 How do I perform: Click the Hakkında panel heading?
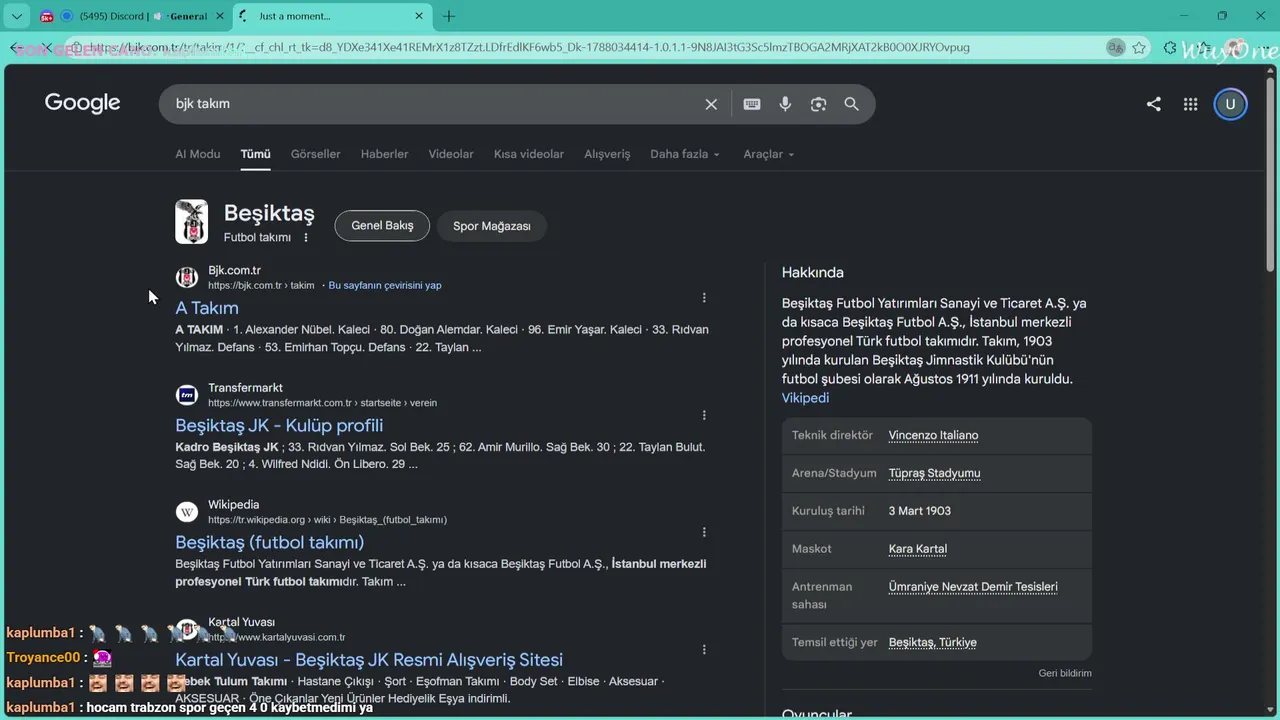coord(813,272)
